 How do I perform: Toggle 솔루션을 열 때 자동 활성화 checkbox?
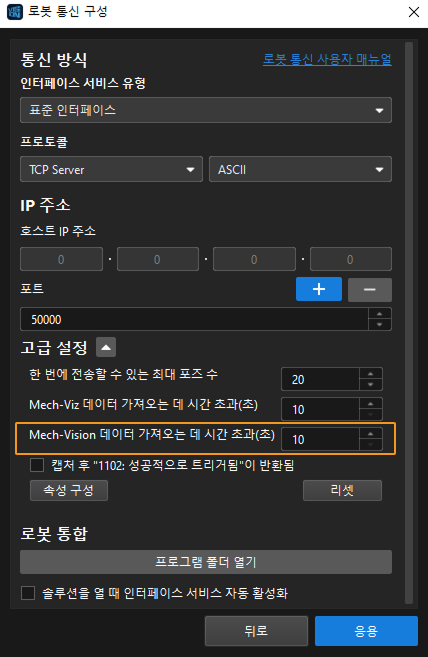[x=28, y=593]
